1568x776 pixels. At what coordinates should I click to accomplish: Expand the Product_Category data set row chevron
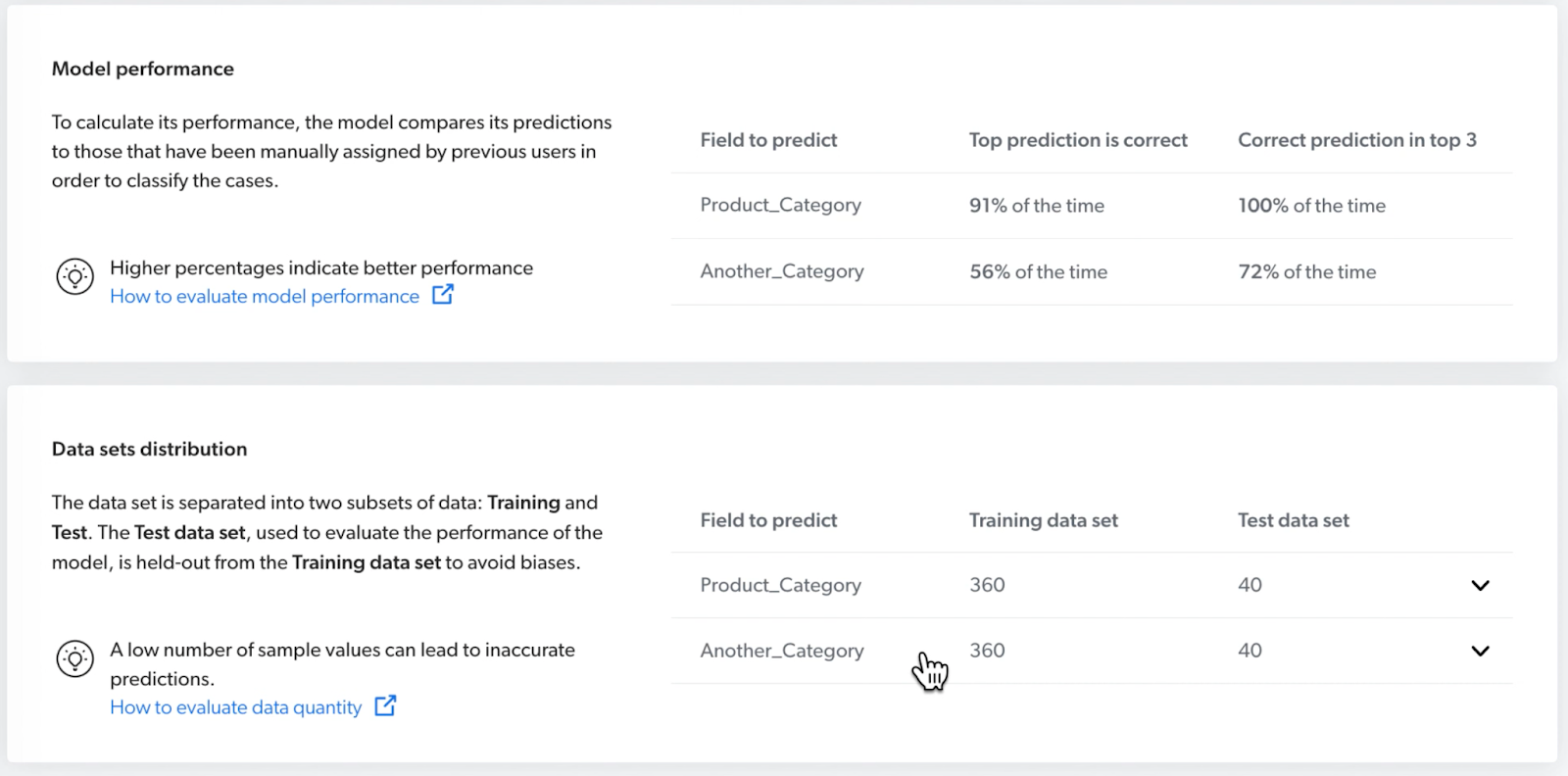click(1480, 585)
